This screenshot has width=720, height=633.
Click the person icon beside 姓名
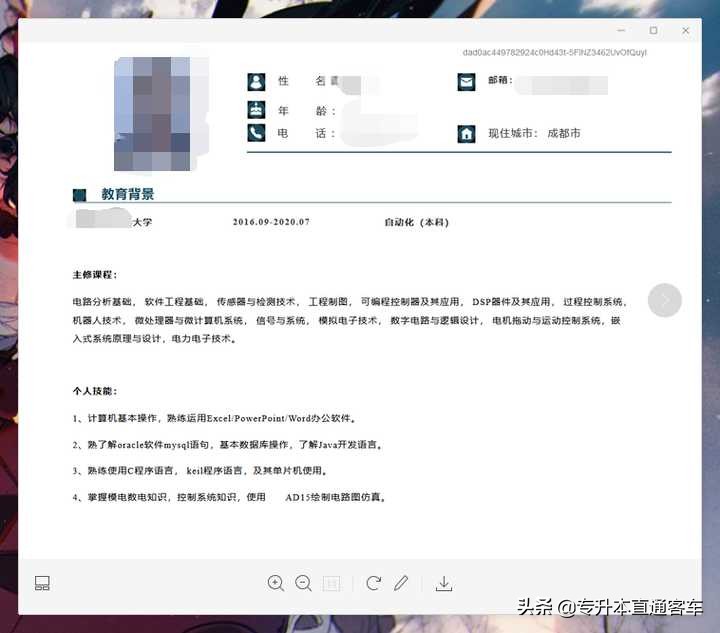click(x=256, y=82)
